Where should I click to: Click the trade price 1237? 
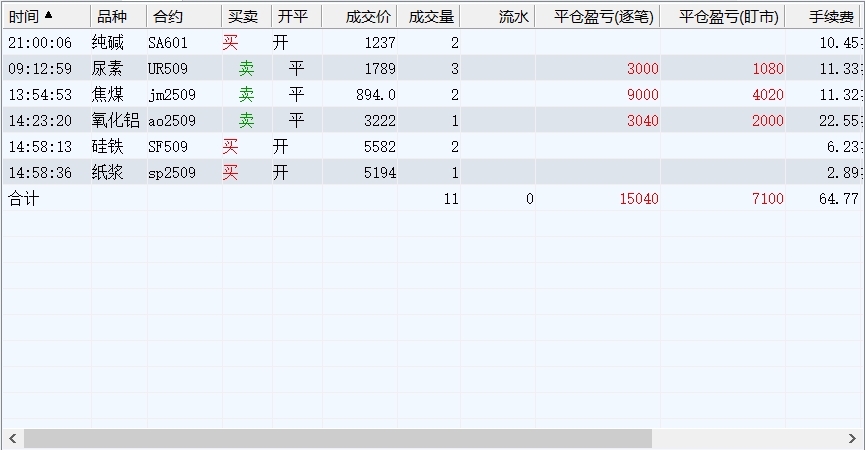(x=380, y=42)
